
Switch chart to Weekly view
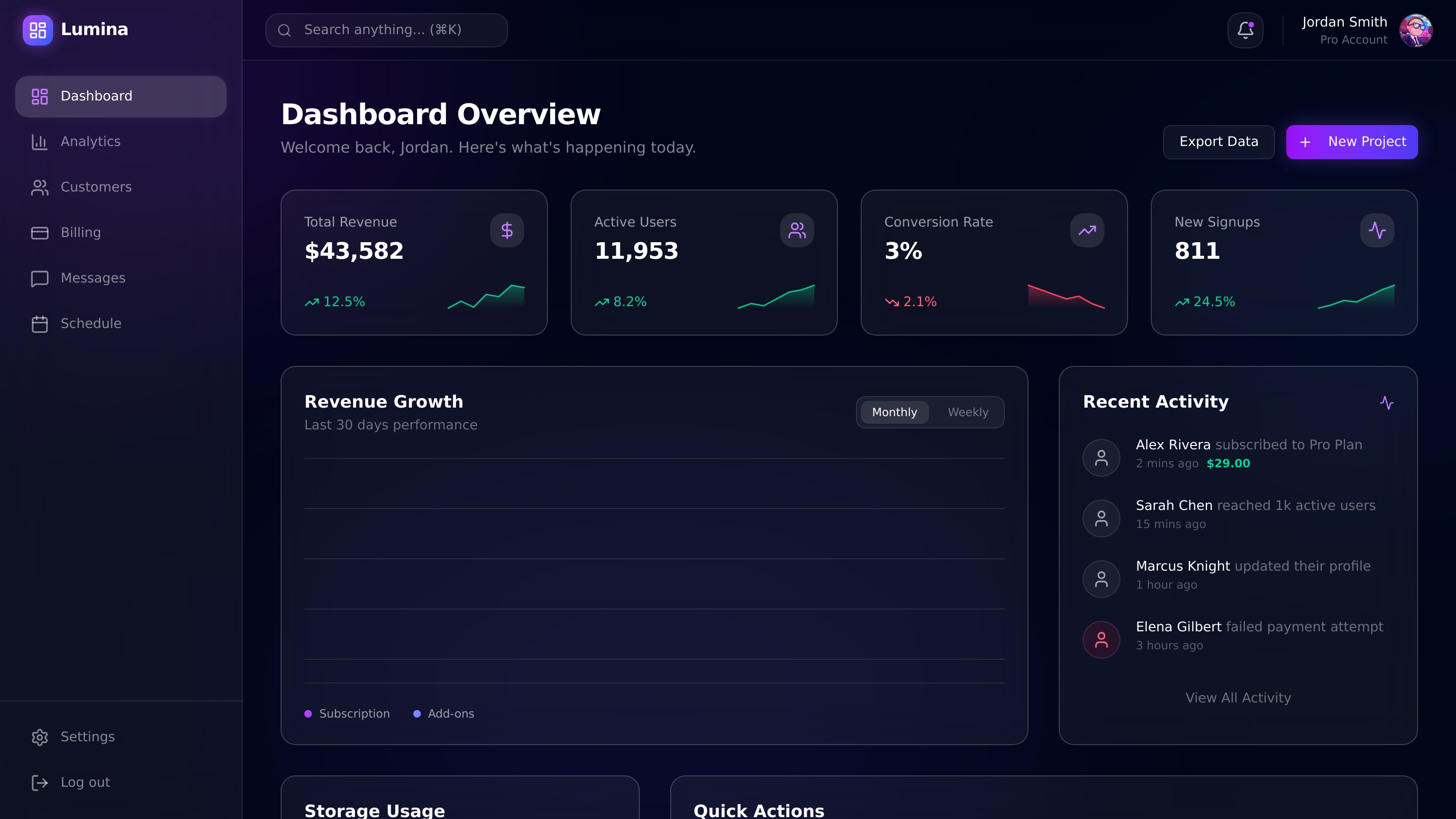(968, 412)
